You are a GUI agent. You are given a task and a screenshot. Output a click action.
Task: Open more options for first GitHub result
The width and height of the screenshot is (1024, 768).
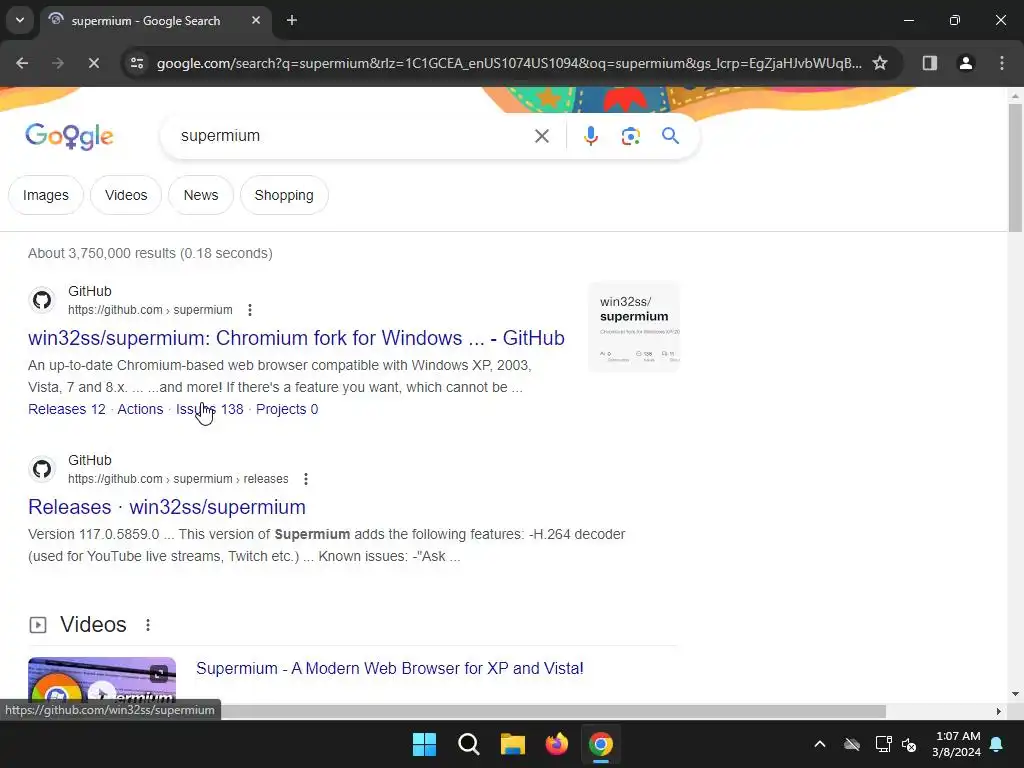coord(249,310)
